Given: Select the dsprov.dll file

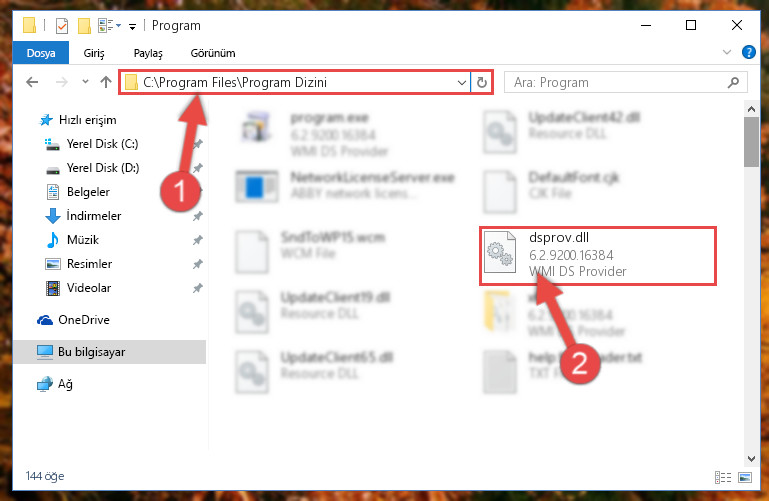Looking at the screenshot, I should 598,255.
